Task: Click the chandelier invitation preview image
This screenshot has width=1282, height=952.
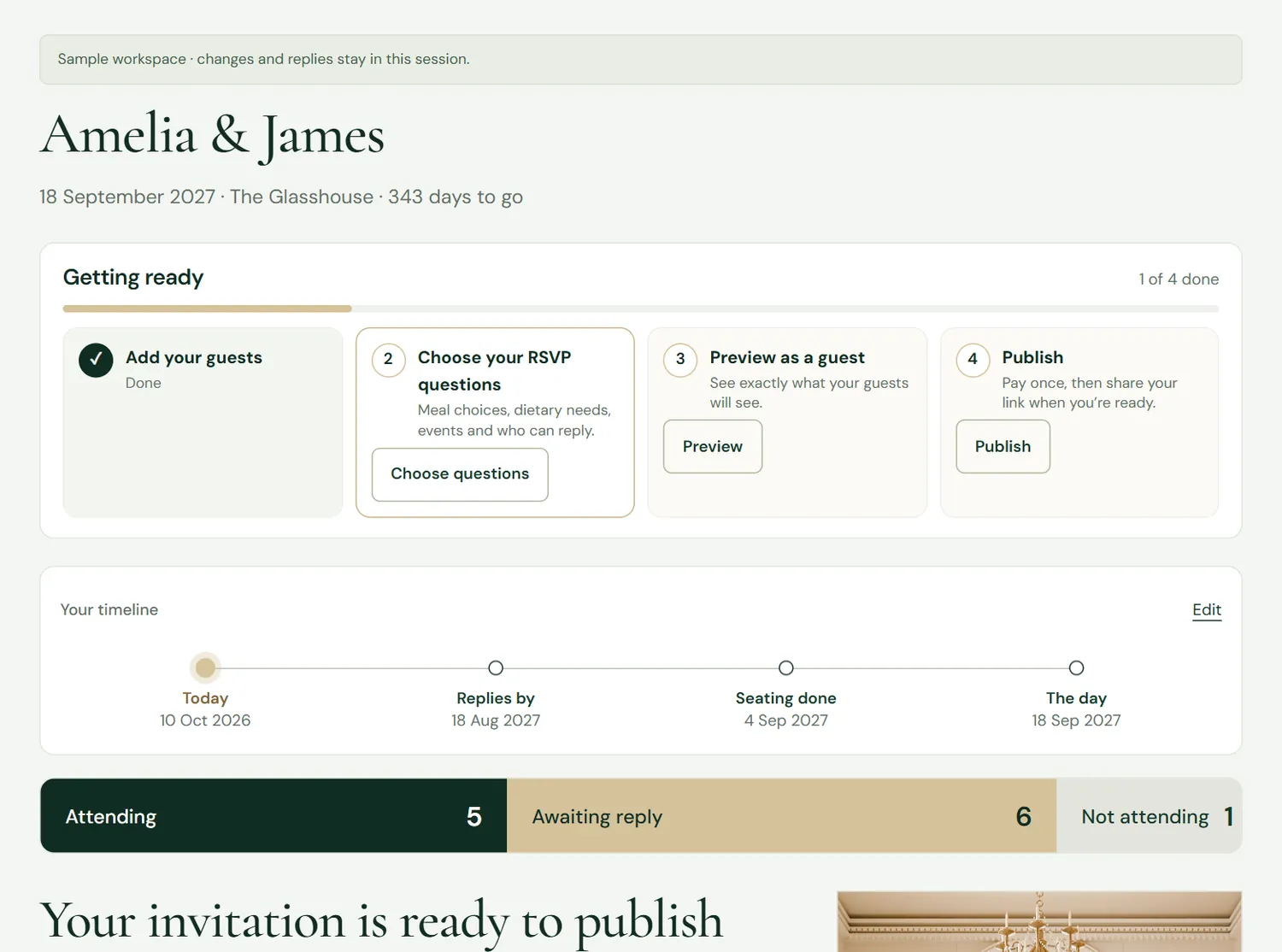Action: click(1039, 922)
